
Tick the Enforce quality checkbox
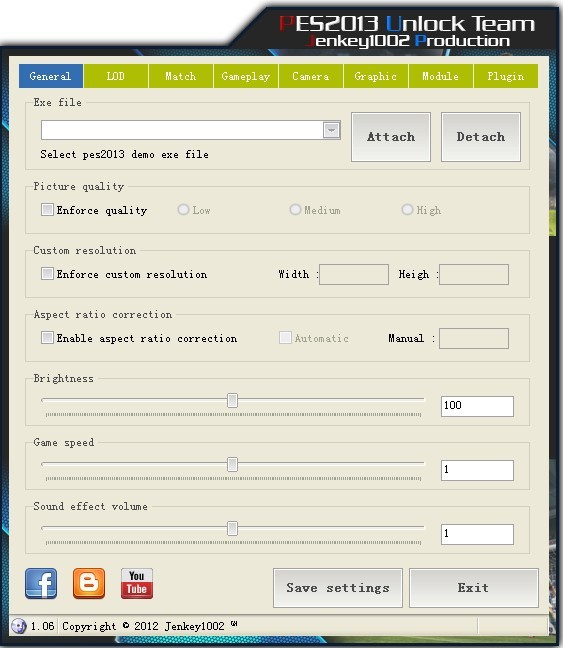[x=47, y=210]
